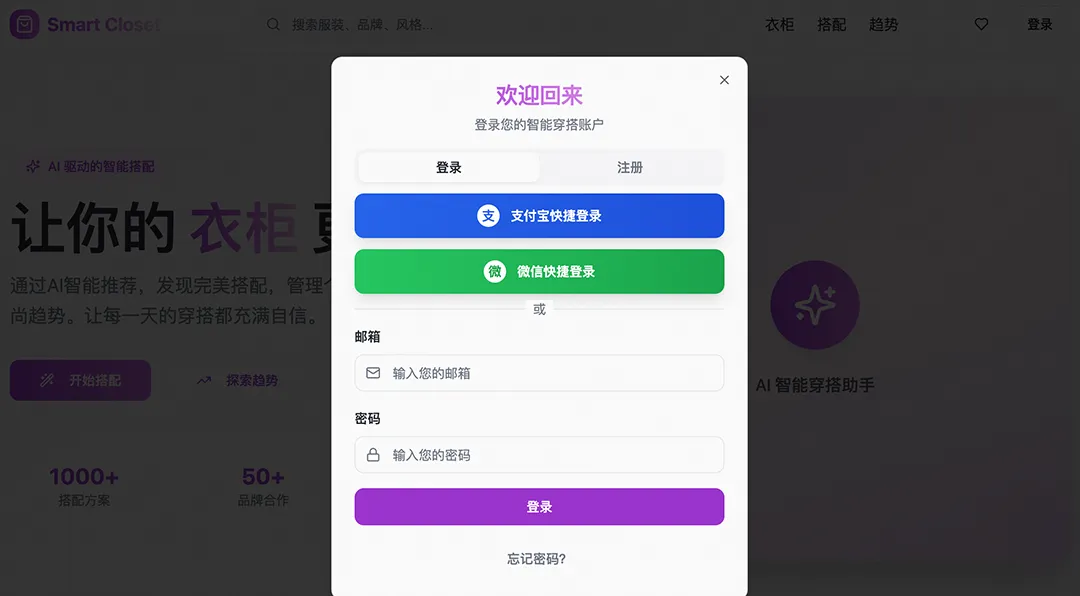Select the 登录 tab
1080x596 pixels.
coord(448,167)
